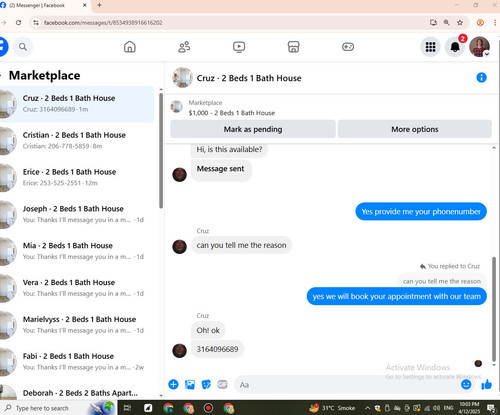Viewport: 500px width, 415px height.
Task: Click the message 'yes we will book your appointment'
Action: click(396, 296)
